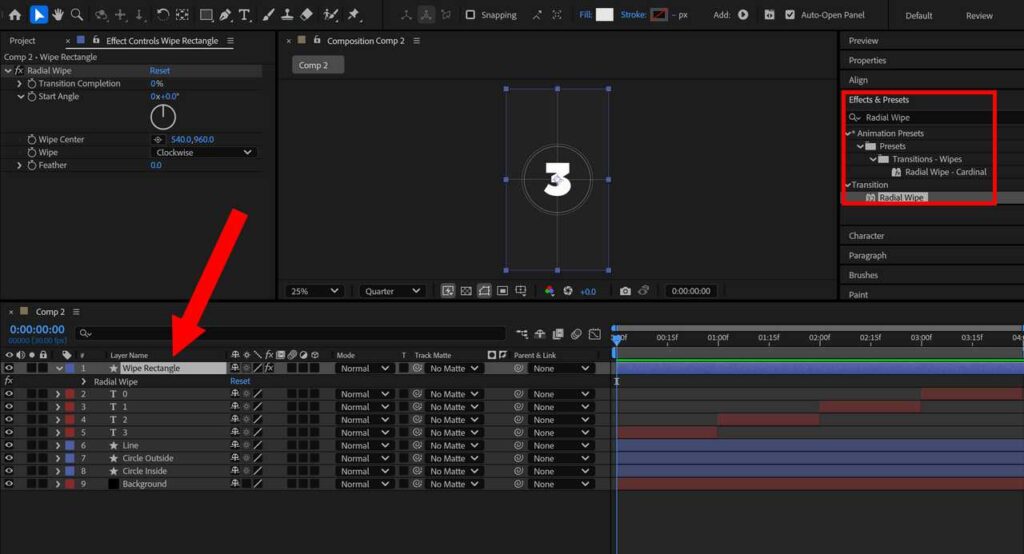Open the Align panel
The image size is (1024, 554).
pyautogui.click(x=858, y=80)
